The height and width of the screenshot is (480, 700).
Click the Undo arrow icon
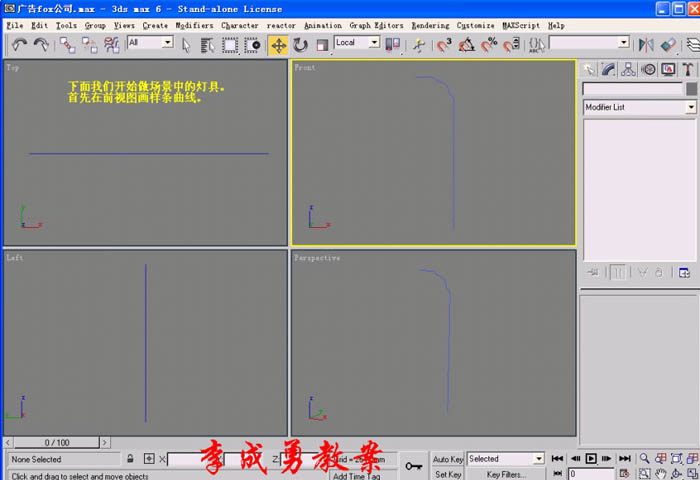pyautogui.click(x=19, y=45)
